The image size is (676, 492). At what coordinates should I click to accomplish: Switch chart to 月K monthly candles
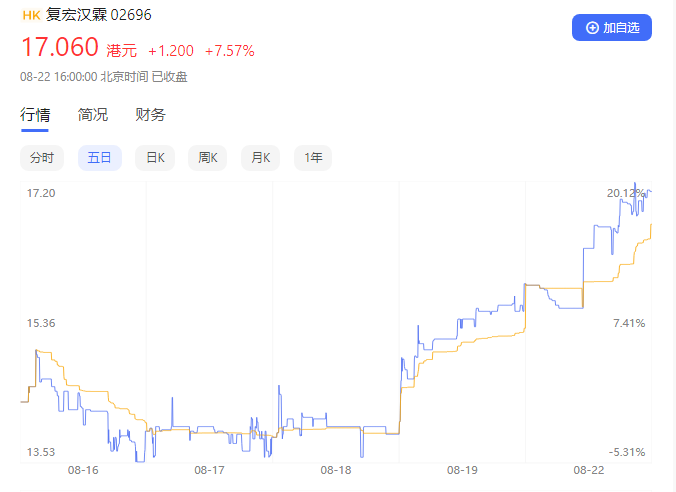[261, 158]
